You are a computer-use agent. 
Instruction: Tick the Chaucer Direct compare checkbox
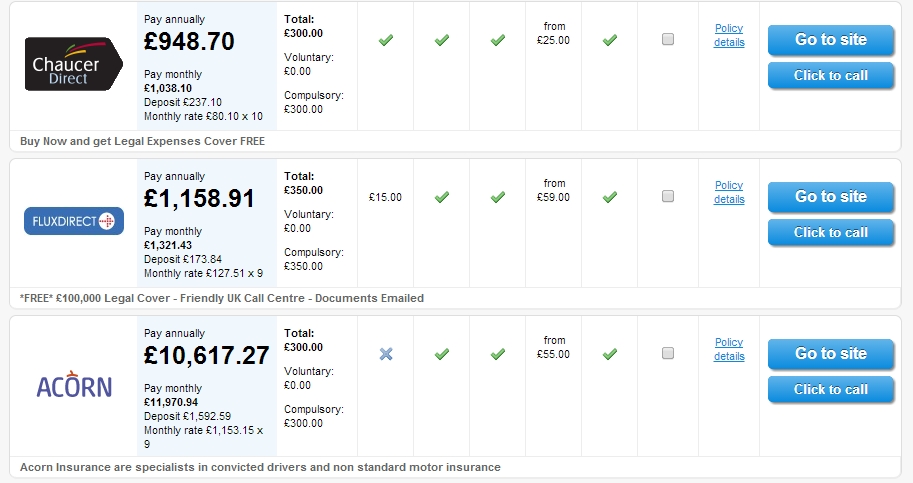pos(668,39)
